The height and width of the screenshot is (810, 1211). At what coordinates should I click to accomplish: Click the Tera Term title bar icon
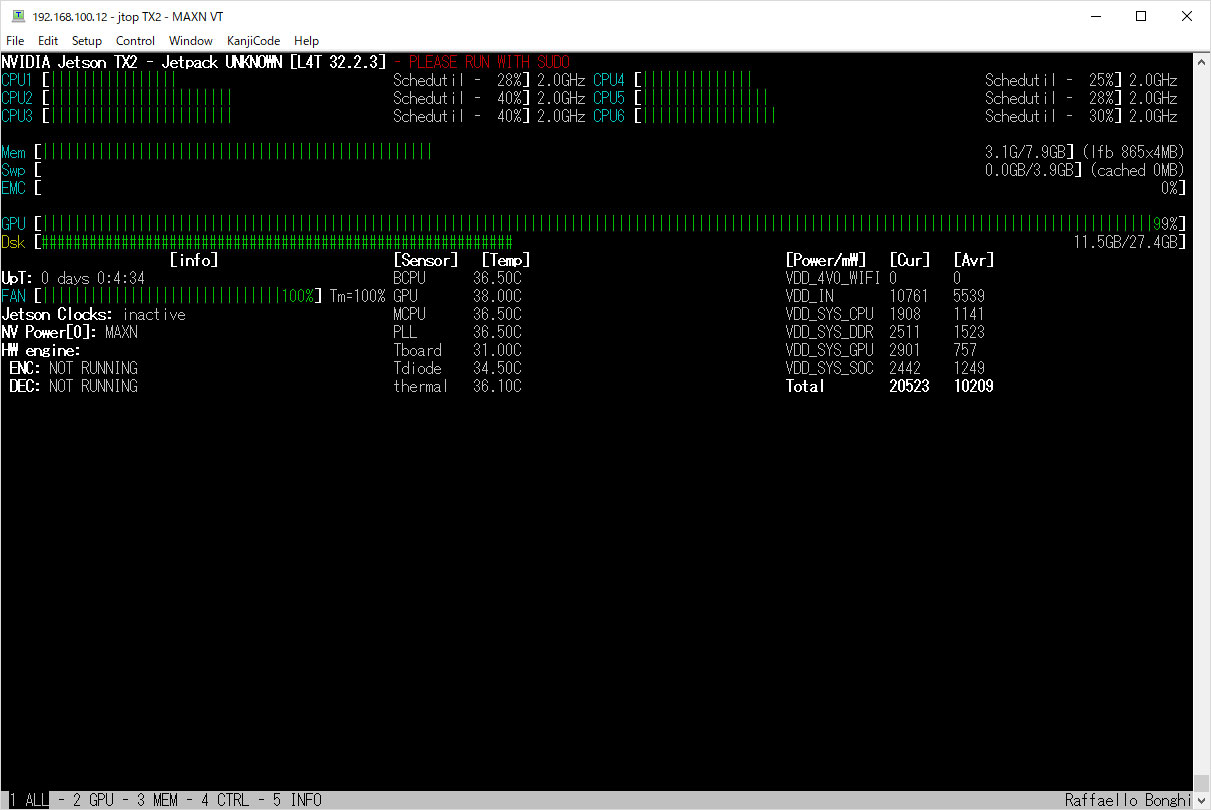coord(17,16)
